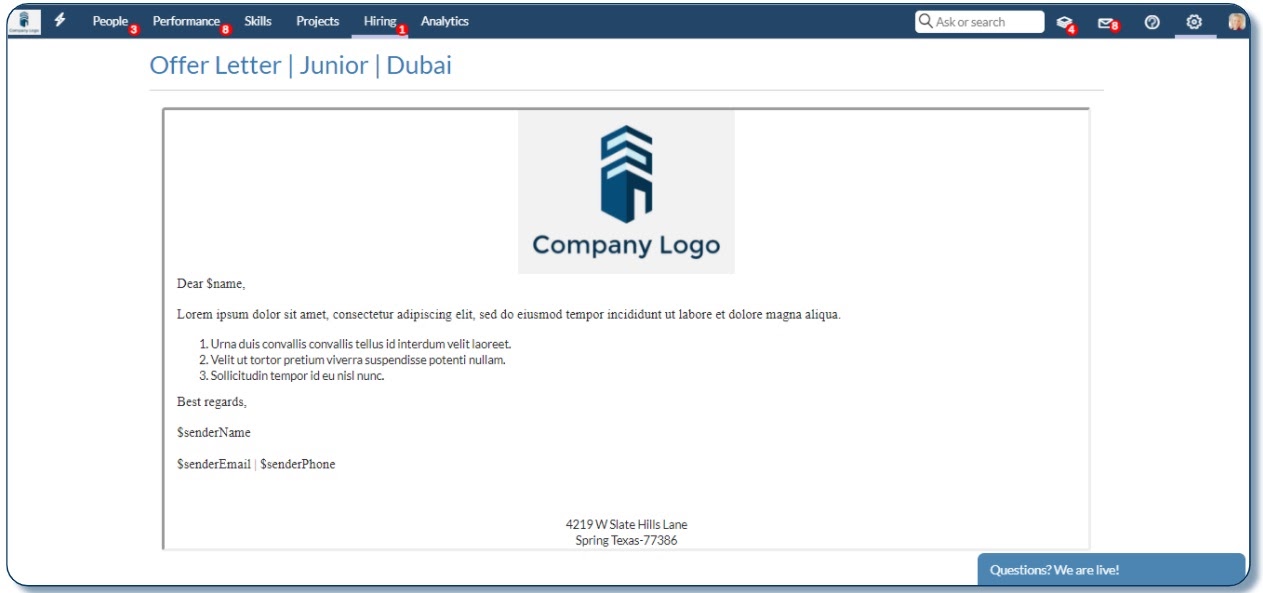Image resolution: width=1263 pixels, height=593 pixels.
Task: Click the notification badge on the Performance menu
Action: (226, 27)
